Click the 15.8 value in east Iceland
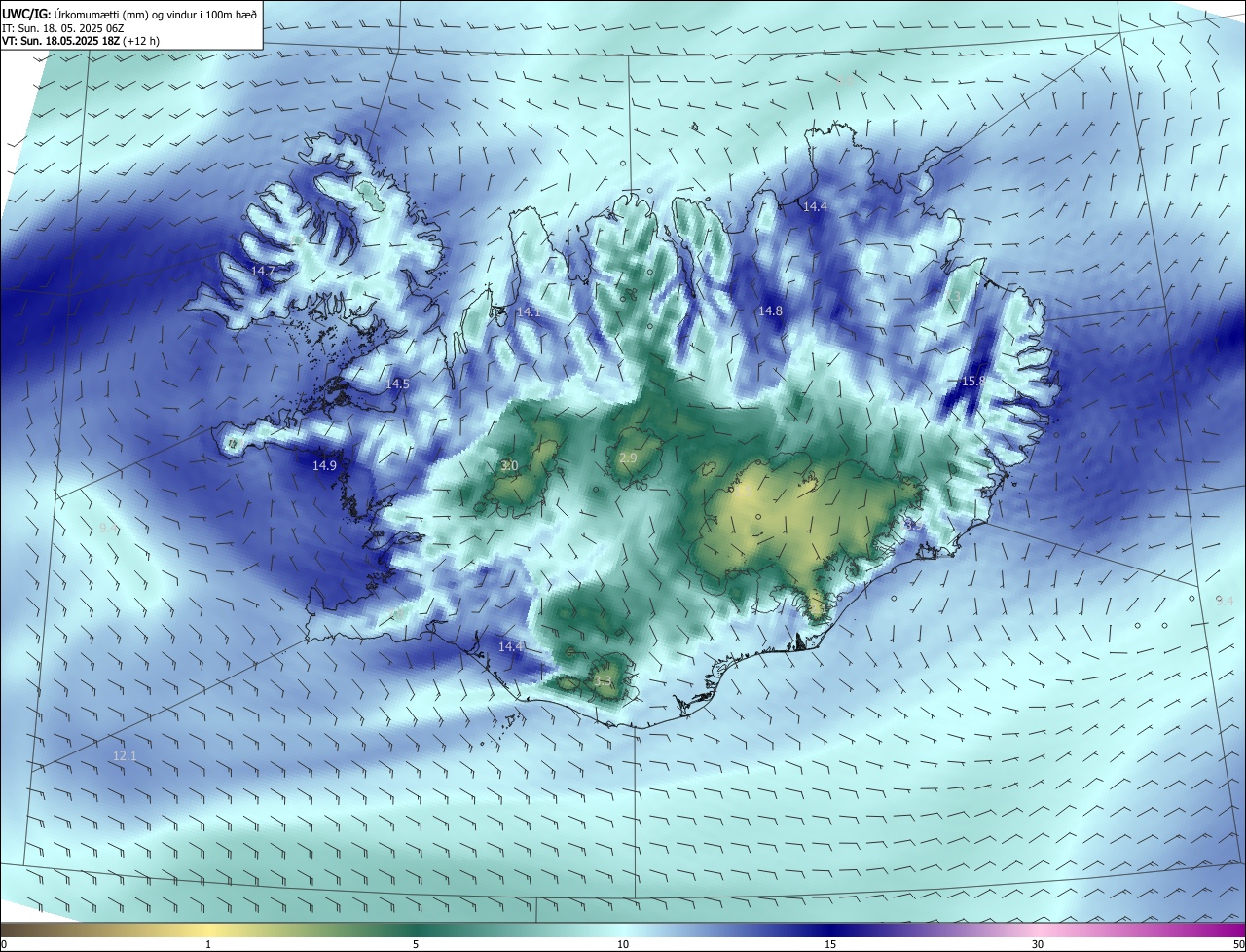This screenshot has height=952, width=1246. point(973,381)
